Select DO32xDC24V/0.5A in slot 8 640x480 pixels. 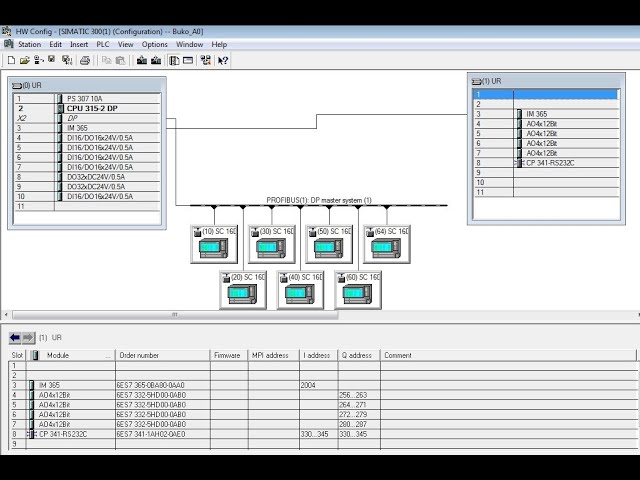(x=87, y=177)
